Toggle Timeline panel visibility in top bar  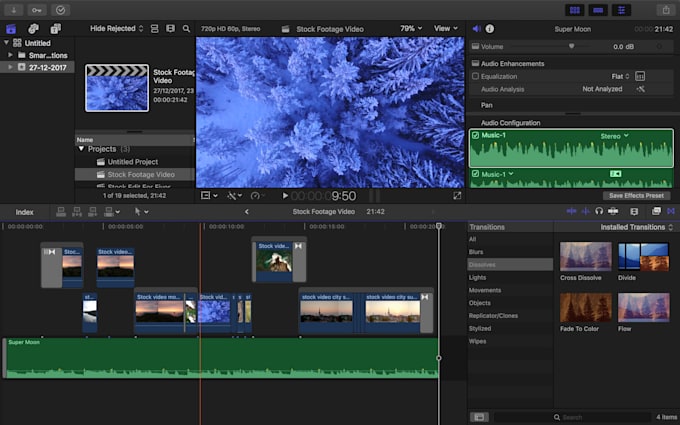coord(598,10)
